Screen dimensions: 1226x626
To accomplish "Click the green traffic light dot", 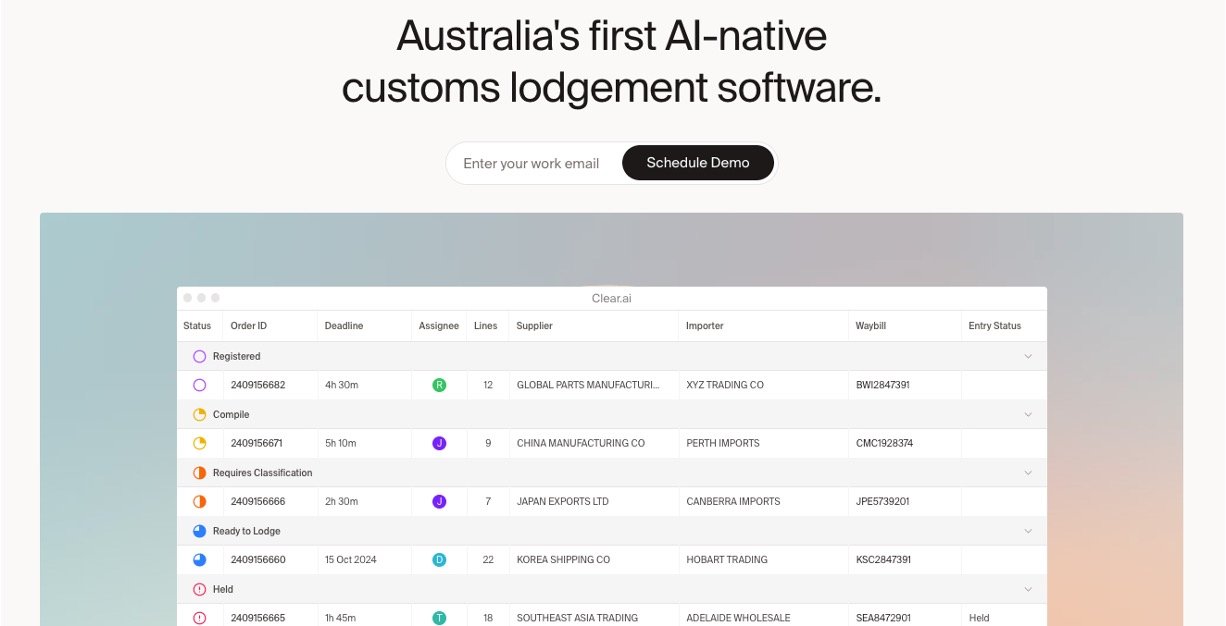I will pos(214,297).
